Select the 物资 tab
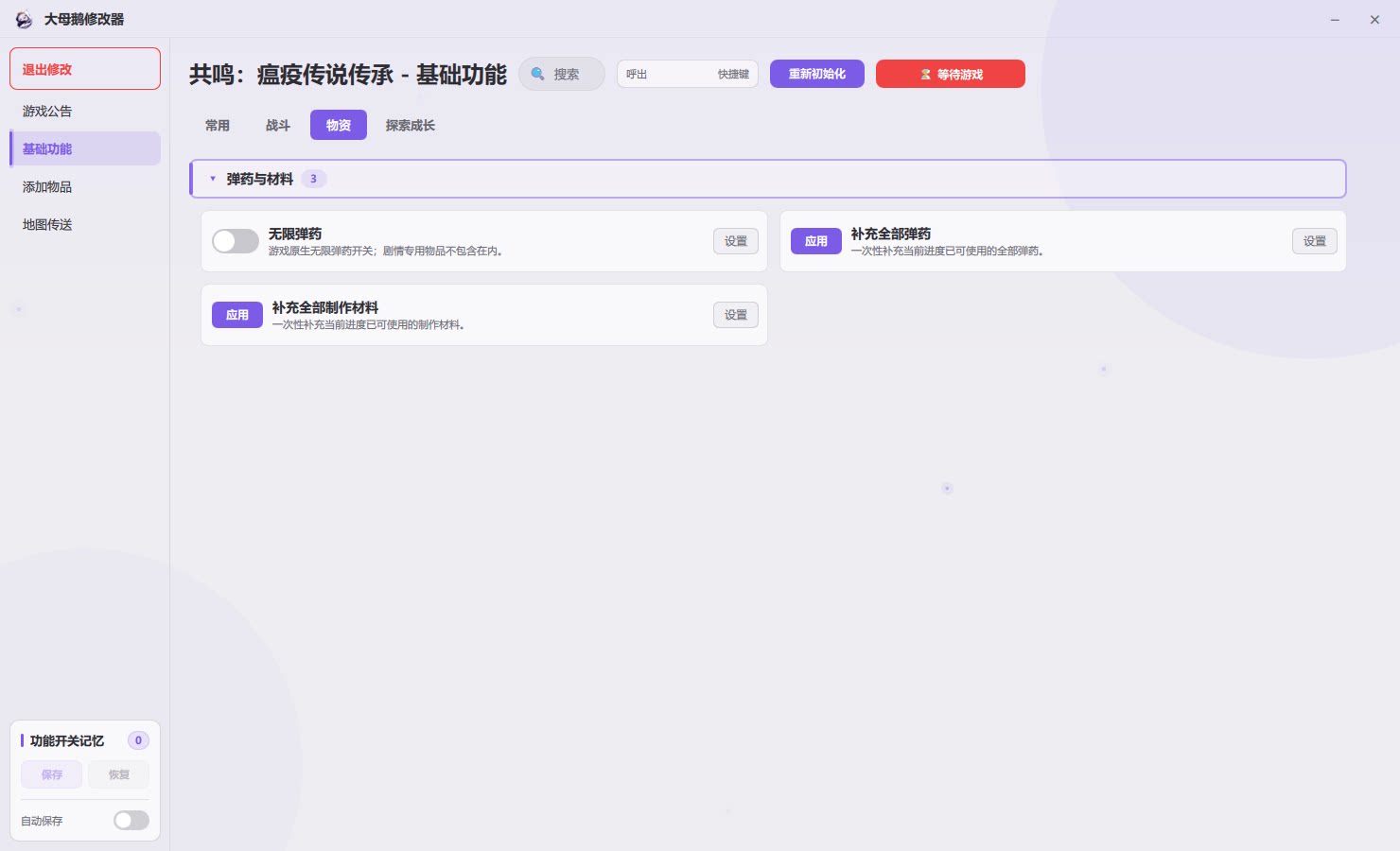The width and height of the screenshot is (1400, 851). point(339,125)
